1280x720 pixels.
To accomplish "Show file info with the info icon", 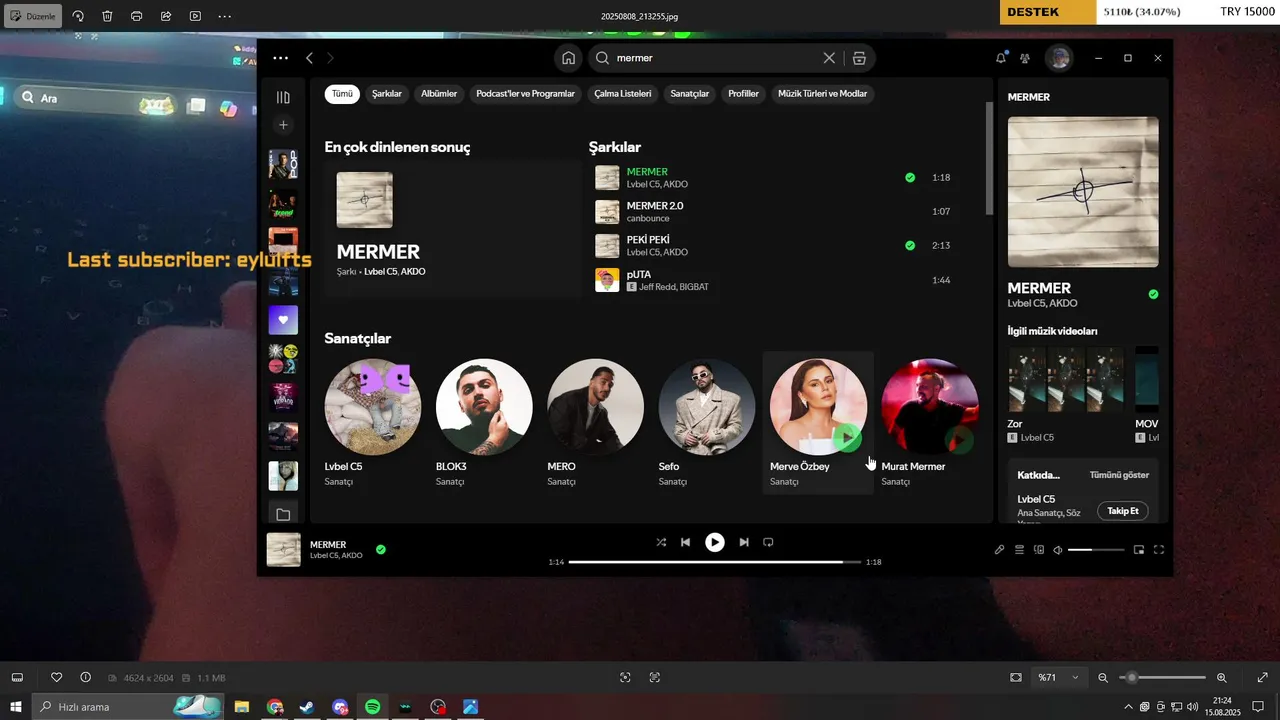I will 85,677.
